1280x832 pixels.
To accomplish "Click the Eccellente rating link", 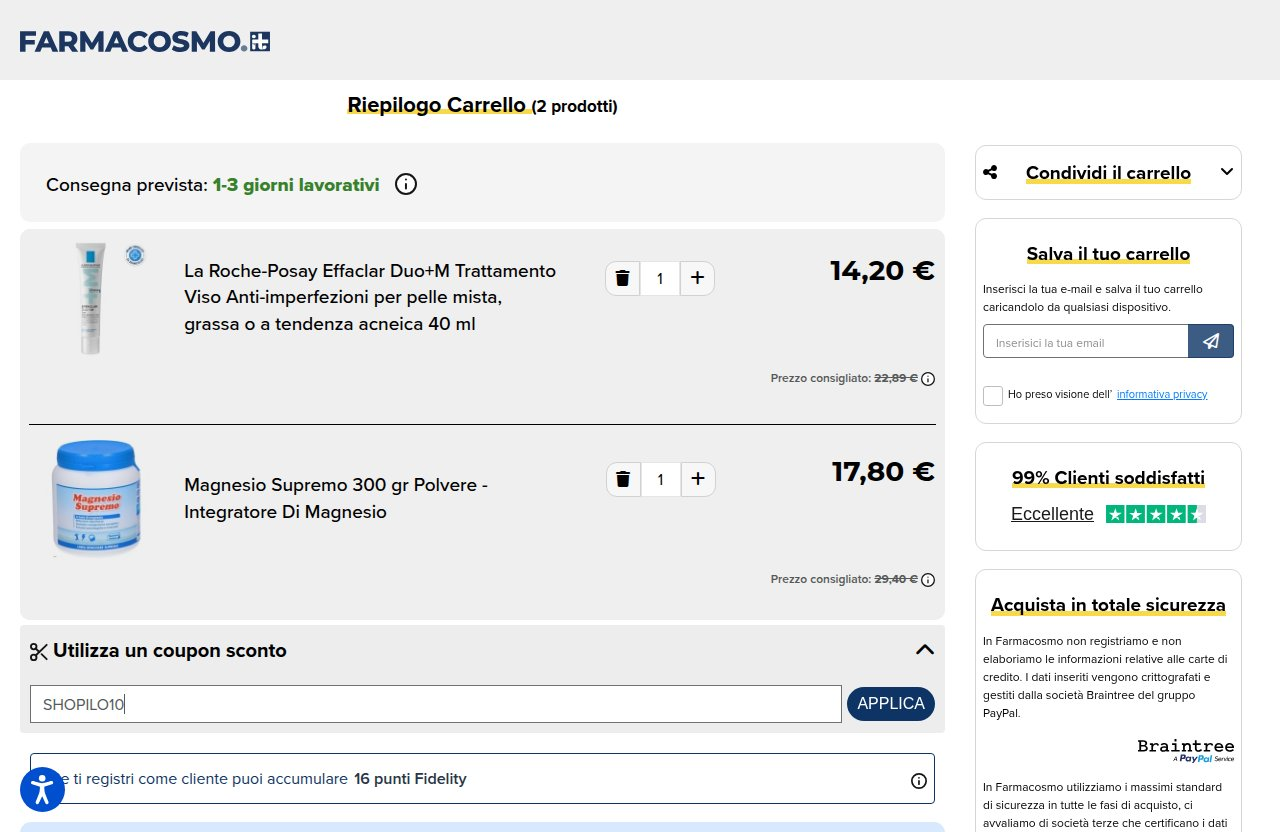I will pos(1052,514).
